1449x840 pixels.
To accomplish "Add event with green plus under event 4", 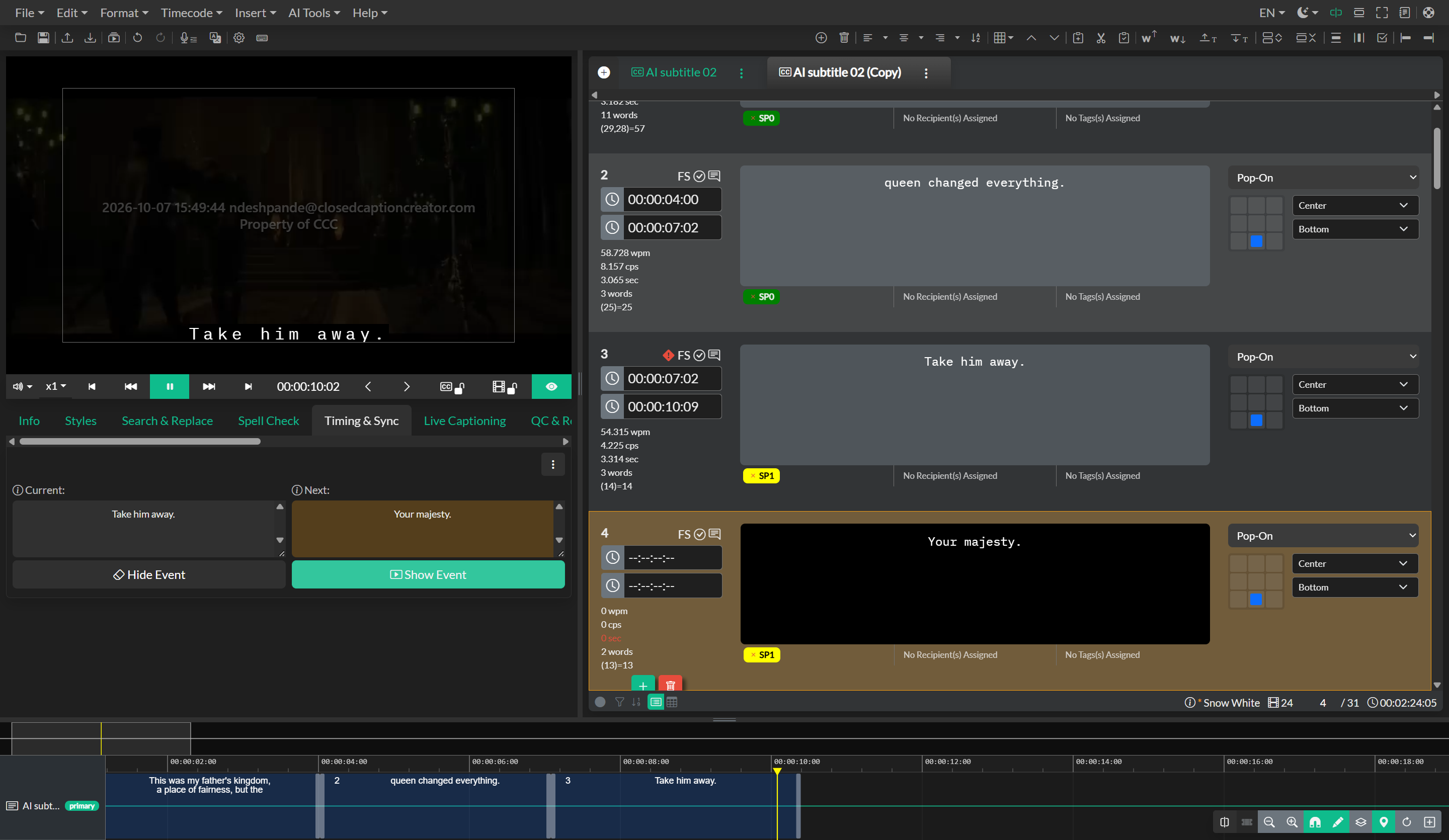I will 643,684.
